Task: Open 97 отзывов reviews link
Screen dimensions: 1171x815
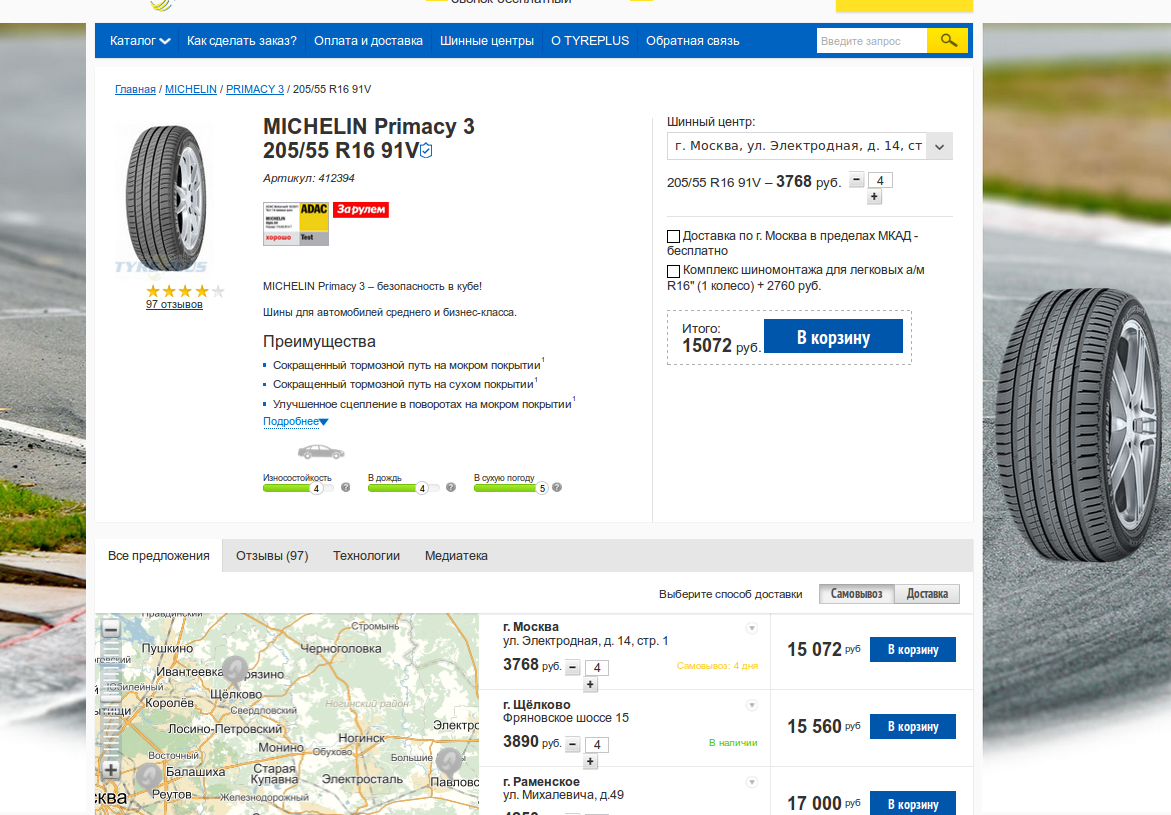Action: 174,304
